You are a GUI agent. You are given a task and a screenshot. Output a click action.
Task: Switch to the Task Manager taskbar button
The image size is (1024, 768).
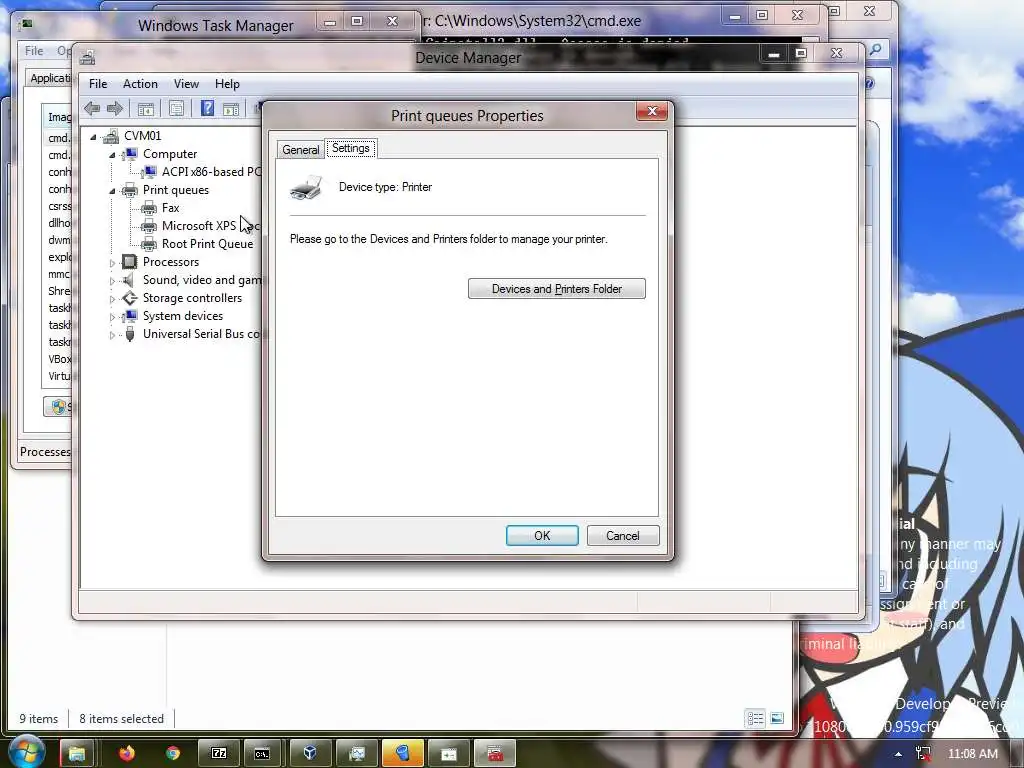357,754
